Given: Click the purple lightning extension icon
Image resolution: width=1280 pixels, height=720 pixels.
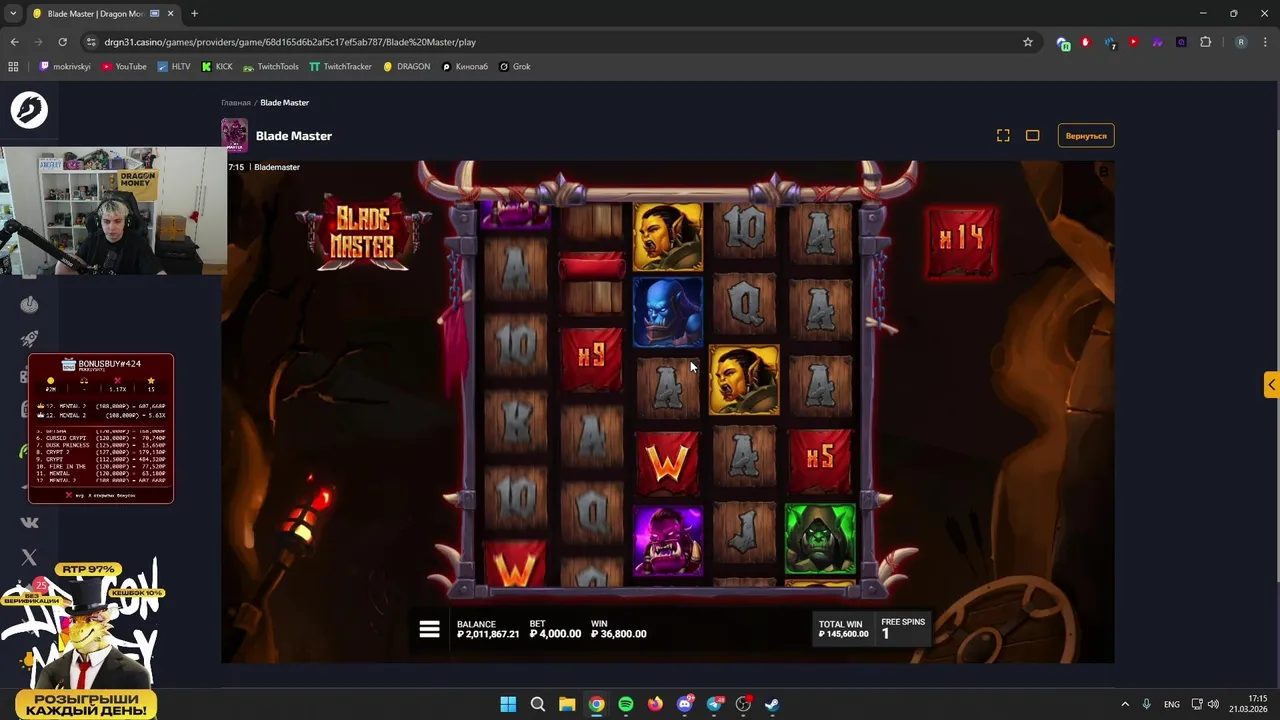Looking at the screenshot, I should point(1157,42).
